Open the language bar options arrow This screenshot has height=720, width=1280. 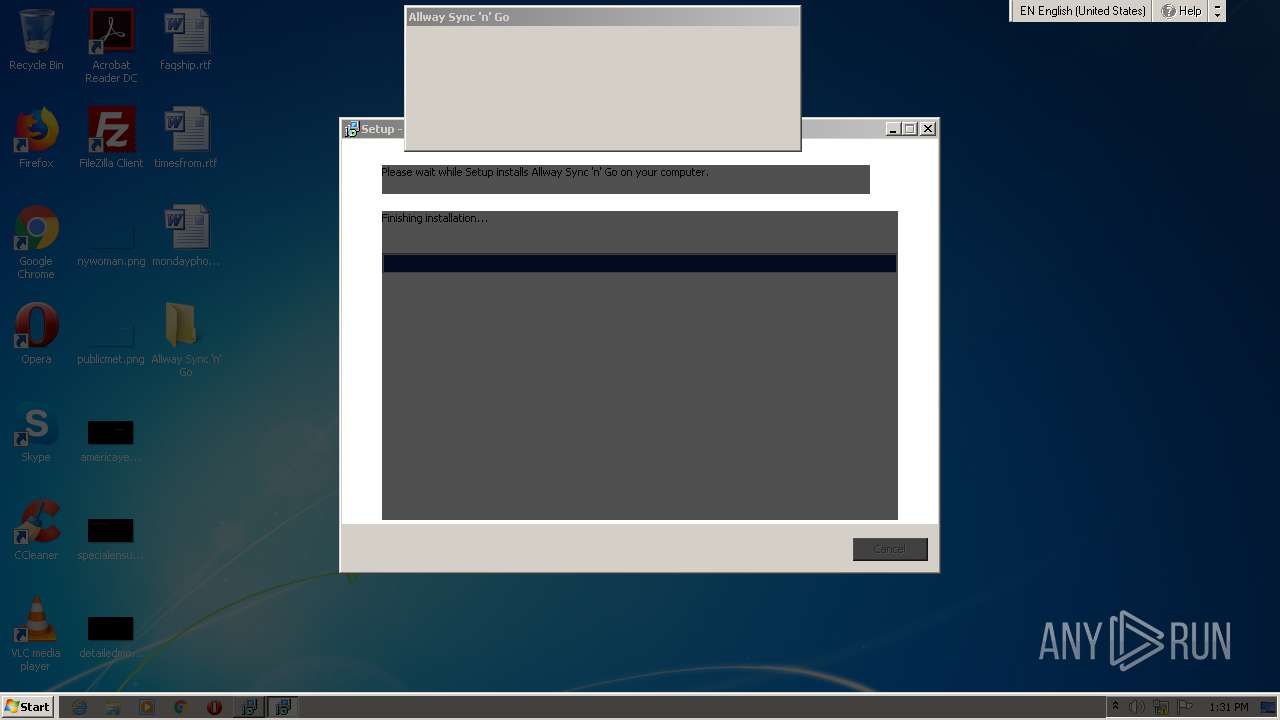[1217, 11]
